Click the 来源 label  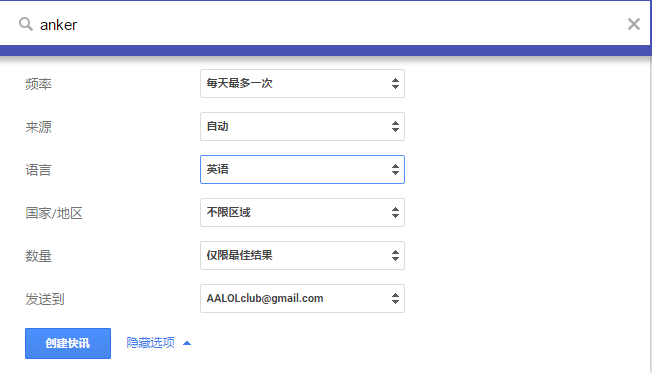tap(38, 127)
